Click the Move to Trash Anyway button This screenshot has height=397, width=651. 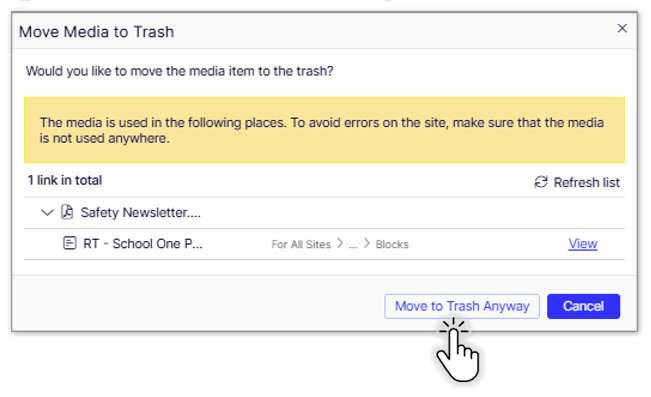(462, 306)
